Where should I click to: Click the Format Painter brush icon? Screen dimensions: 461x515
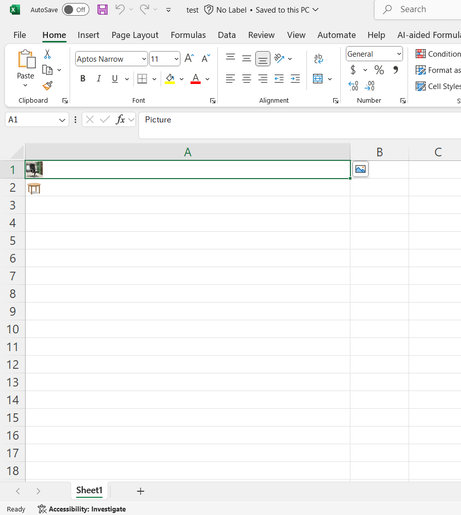coord(47,86)
